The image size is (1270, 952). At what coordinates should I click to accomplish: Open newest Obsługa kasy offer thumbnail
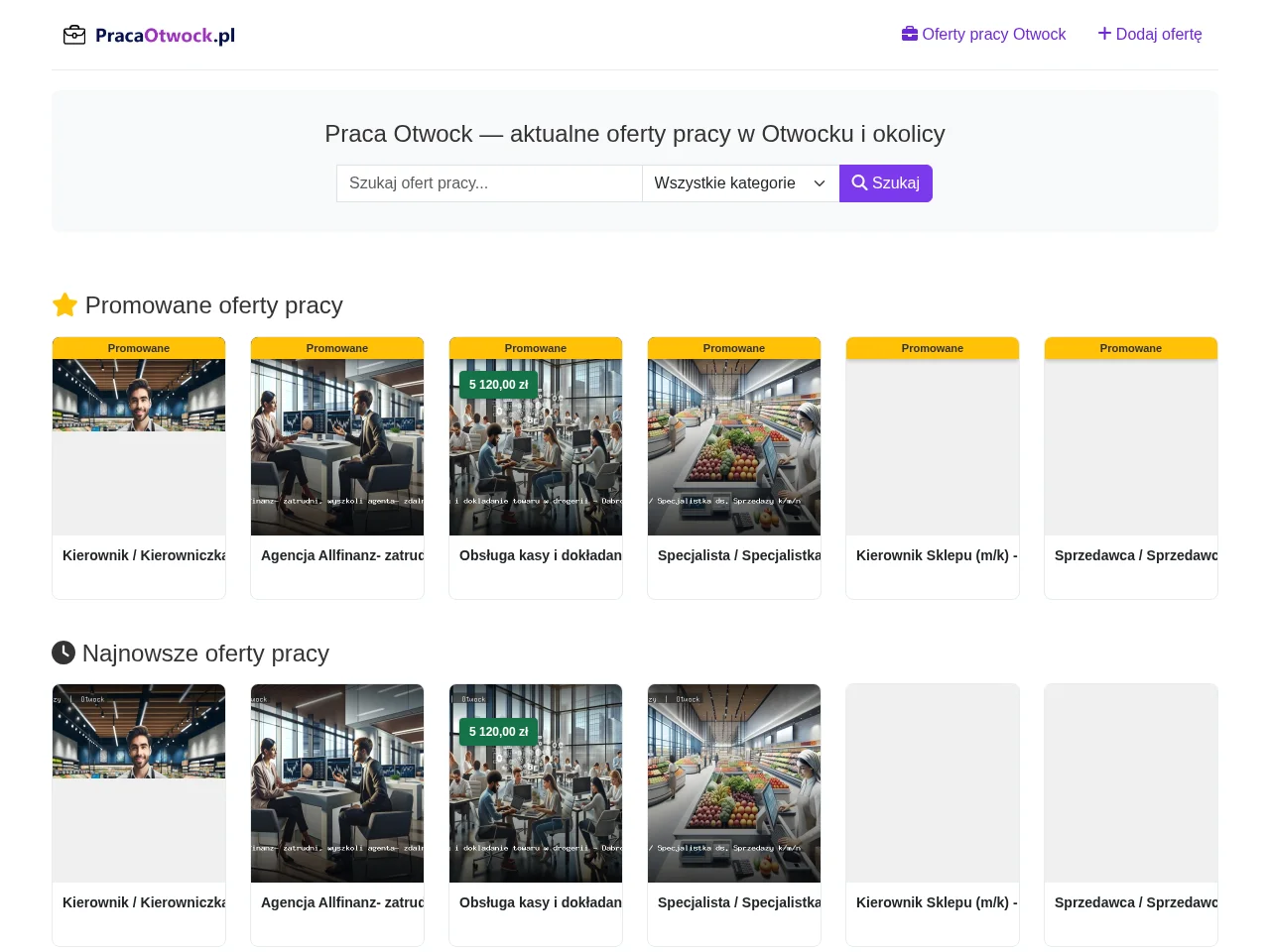click(x=536, y=783)
